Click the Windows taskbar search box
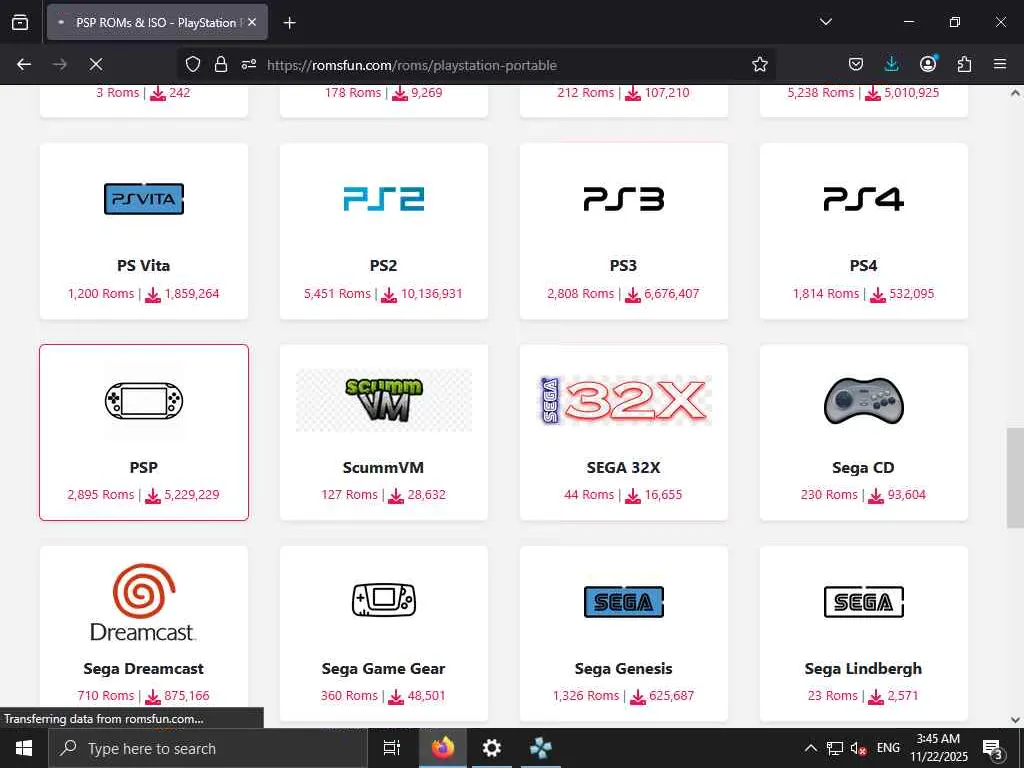1024x768 pixels. (208, 748)
